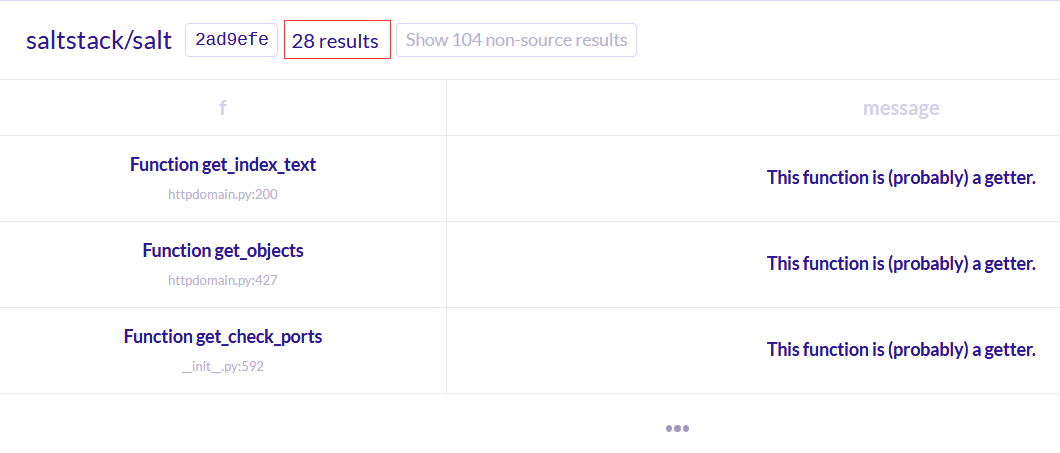Click the 2ad9efe commit hash badge
The width and height of the screenshot is (1060, 453).
[x=231, y=41]
